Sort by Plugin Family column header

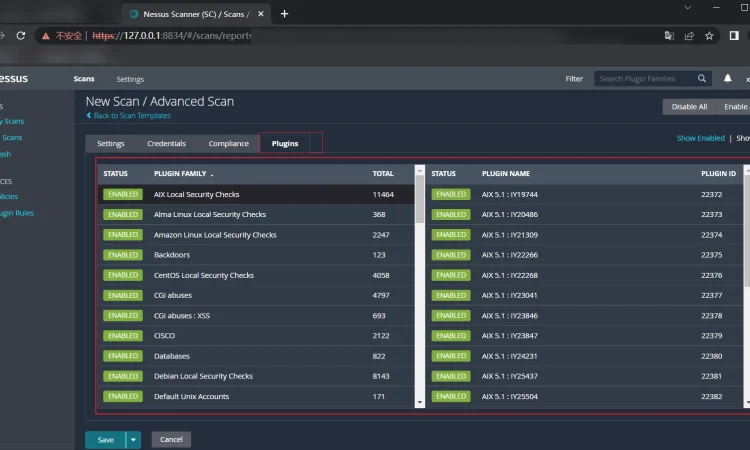pyautogui.click(x=180, y=174)
